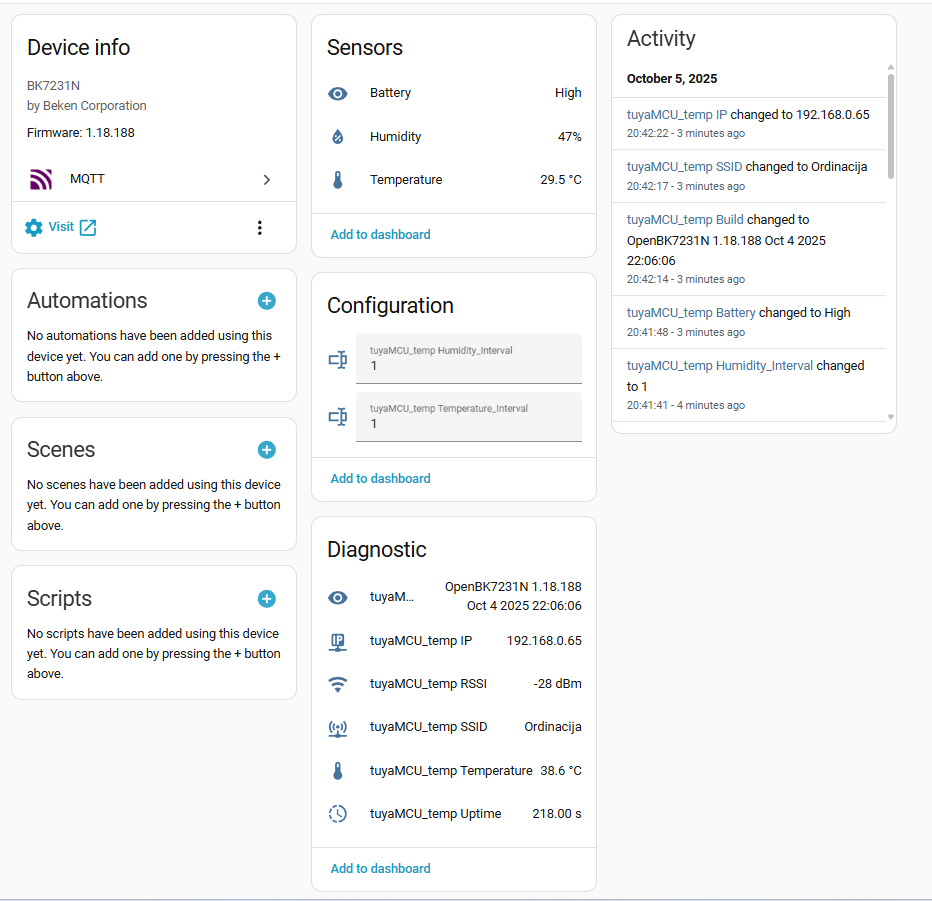Screen dimensions: 932x901
Task: Add a new automation with plus icon
Action: [267, 301]
